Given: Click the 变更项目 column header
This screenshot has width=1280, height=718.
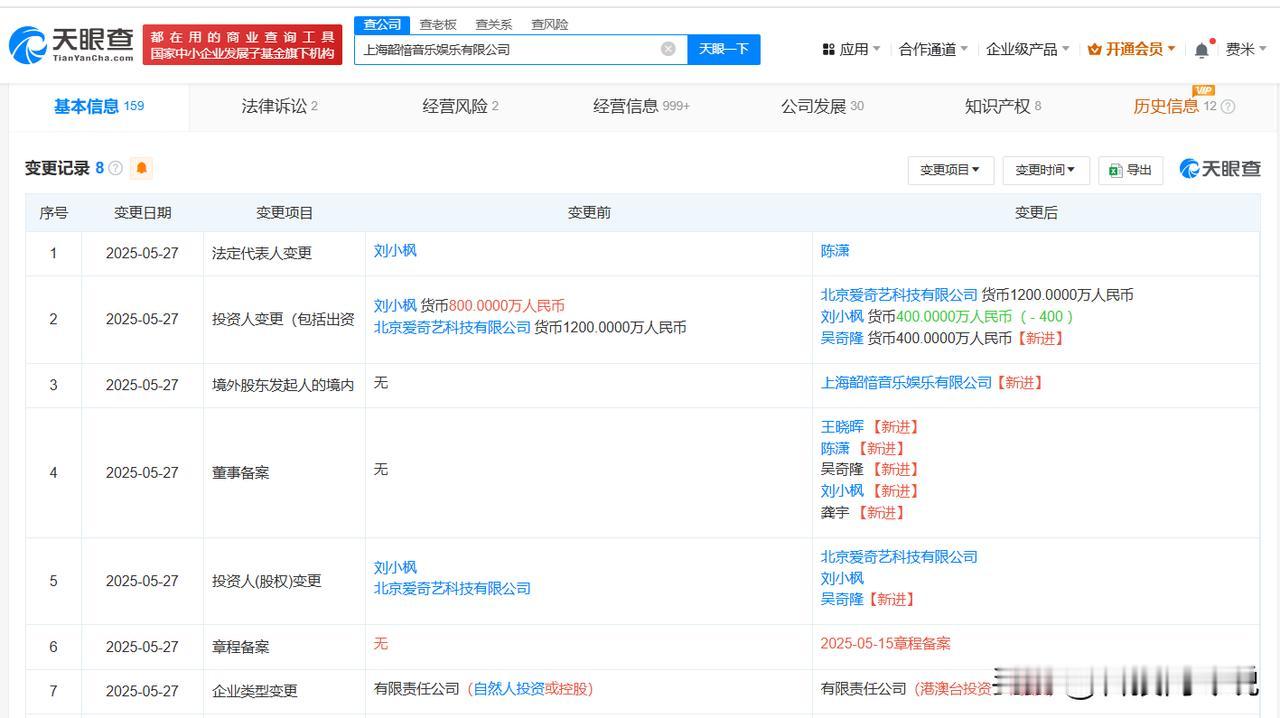Looking at the screenshot, I should (284, 212).
